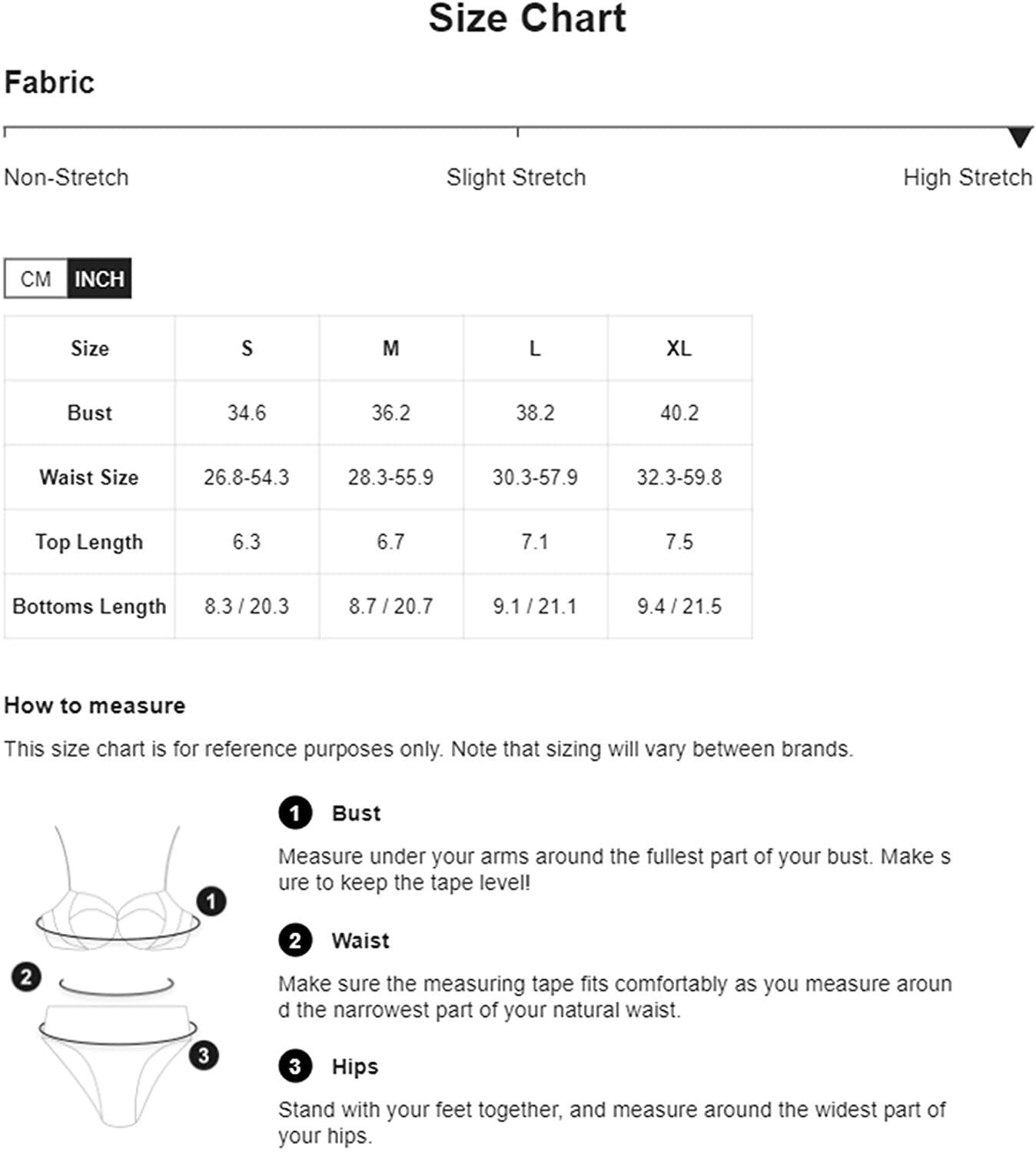Click the number 2 Waist heading icon
The height and width of the screenshot is (1153, 1036).
(x=295, y=940)
